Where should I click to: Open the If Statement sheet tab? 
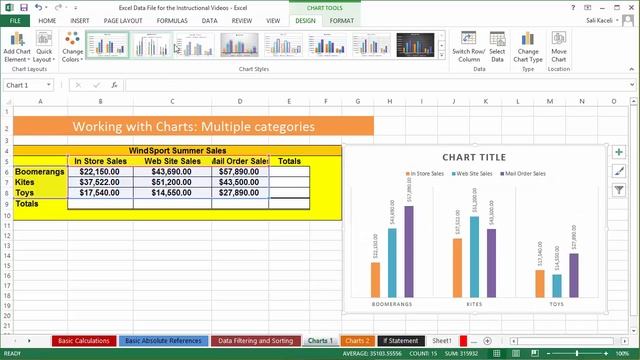tap(400, 341)
